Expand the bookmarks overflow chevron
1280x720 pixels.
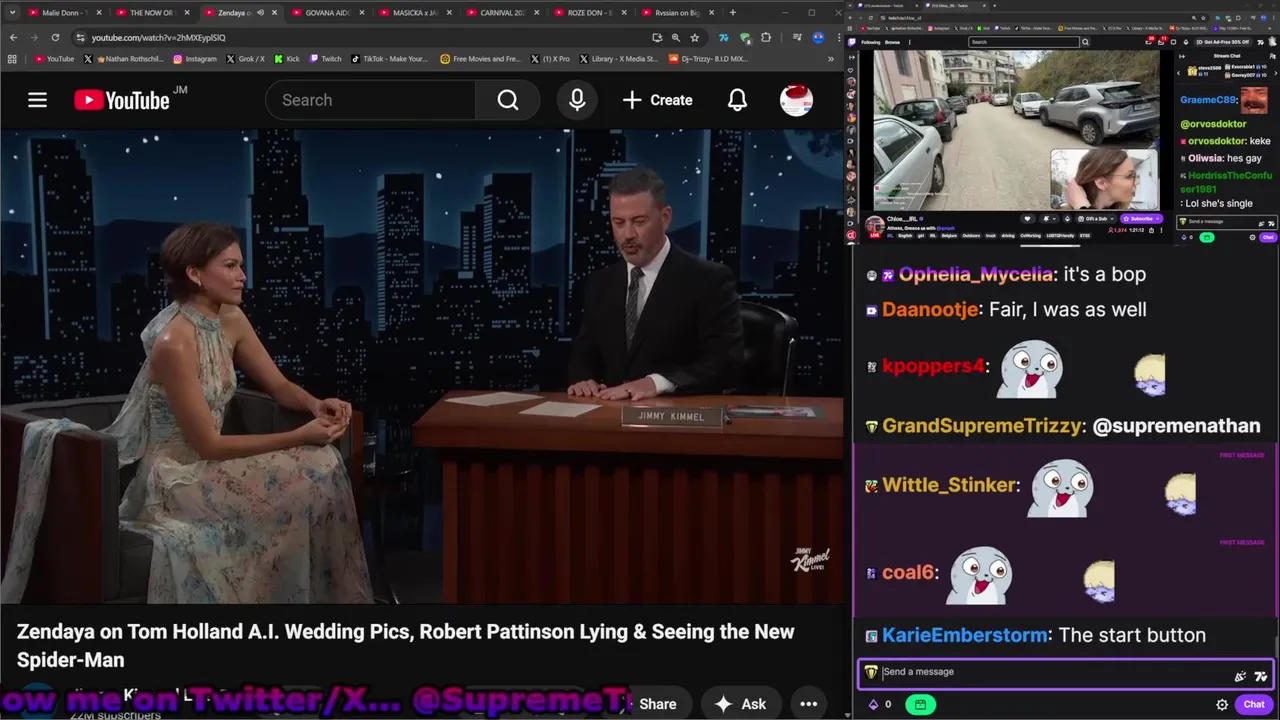[x=831, y=59]
